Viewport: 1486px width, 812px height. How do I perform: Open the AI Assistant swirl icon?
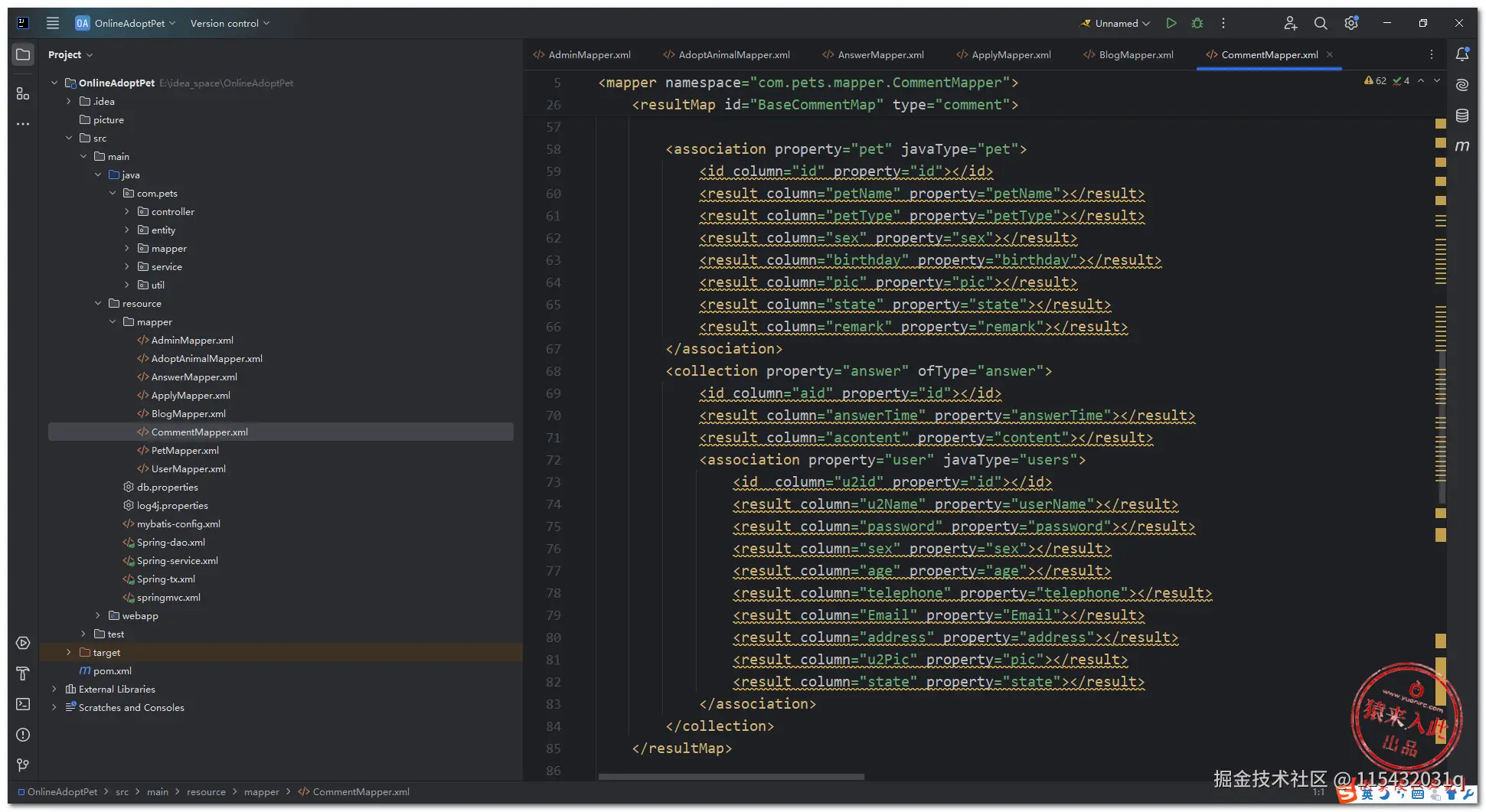1462,85
